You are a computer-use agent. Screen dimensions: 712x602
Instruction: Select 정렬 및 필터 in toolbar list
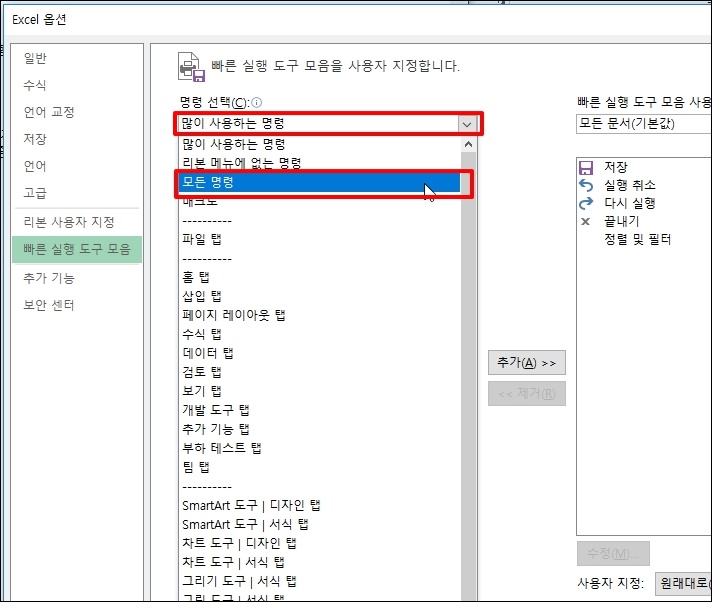(x=638, y=239)
